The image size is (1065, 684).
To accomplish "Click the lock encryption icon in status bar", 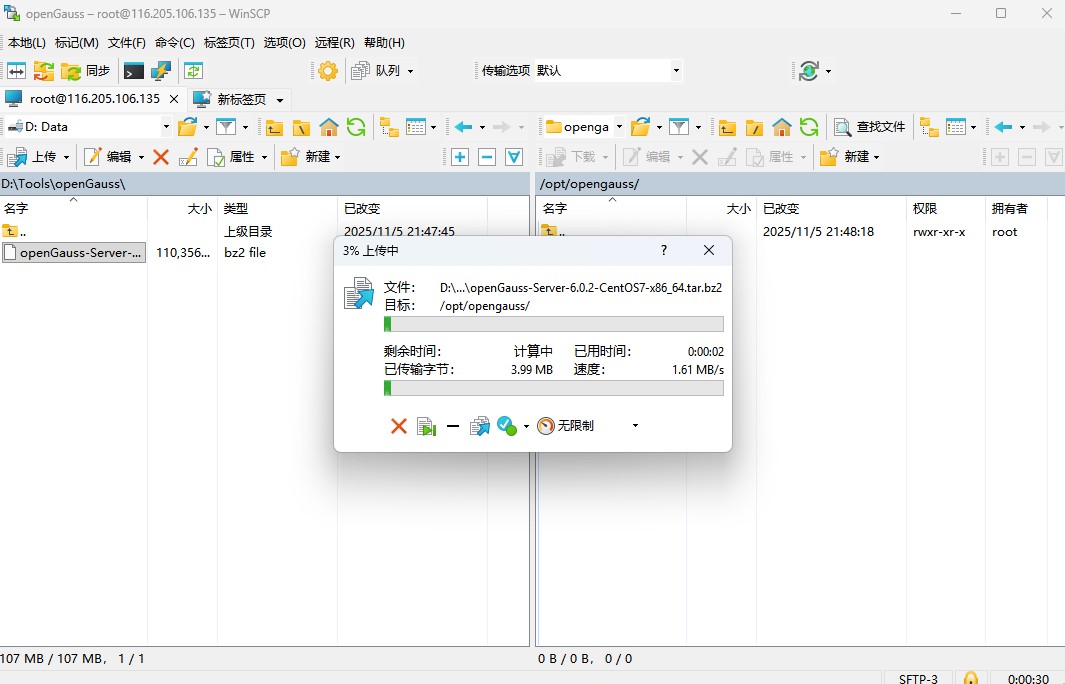I will [x=971, y=678].
